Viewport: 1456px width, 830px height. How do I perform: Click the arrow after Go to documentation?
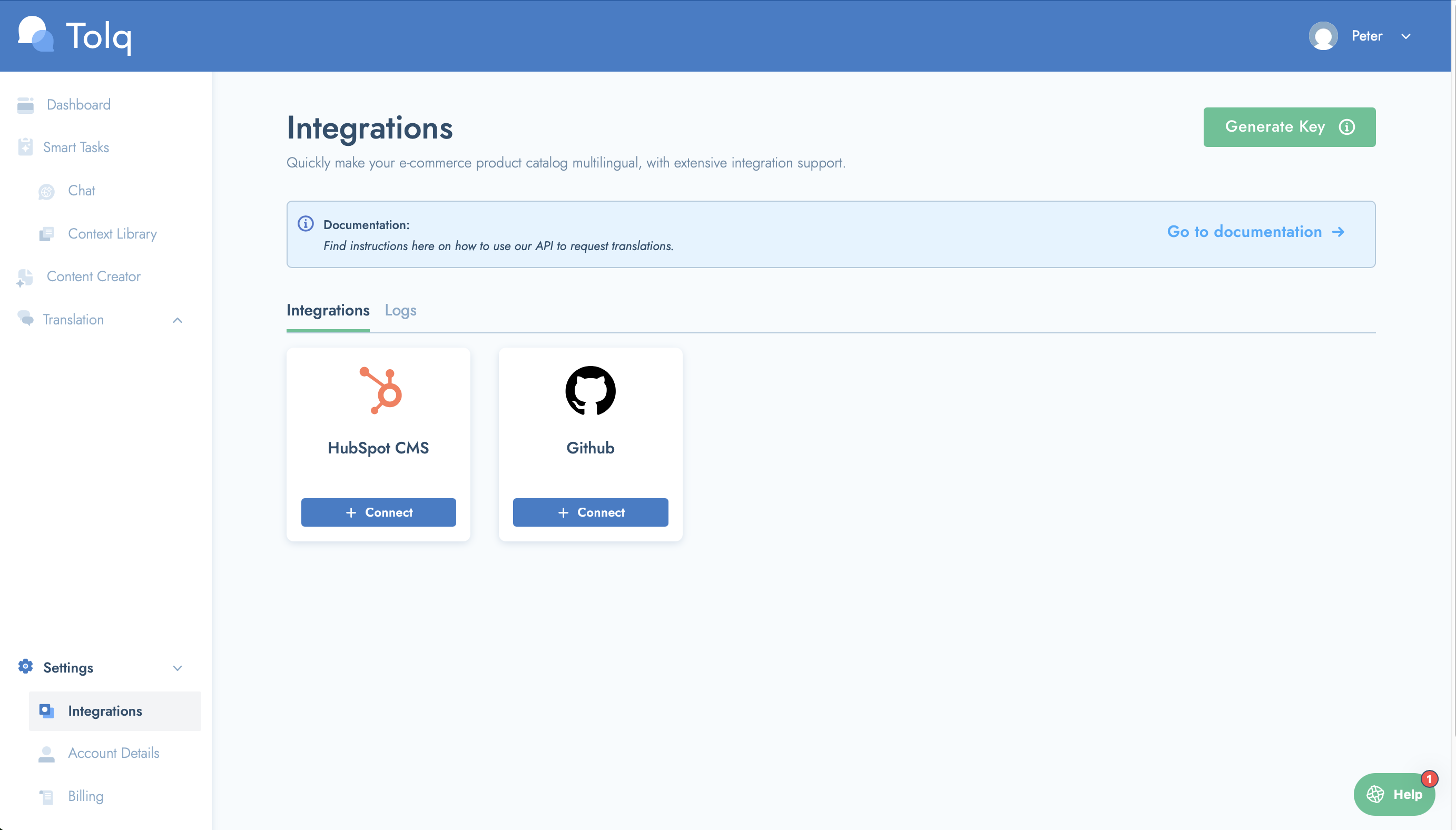pyautogui.click(x=1338, y=232)
